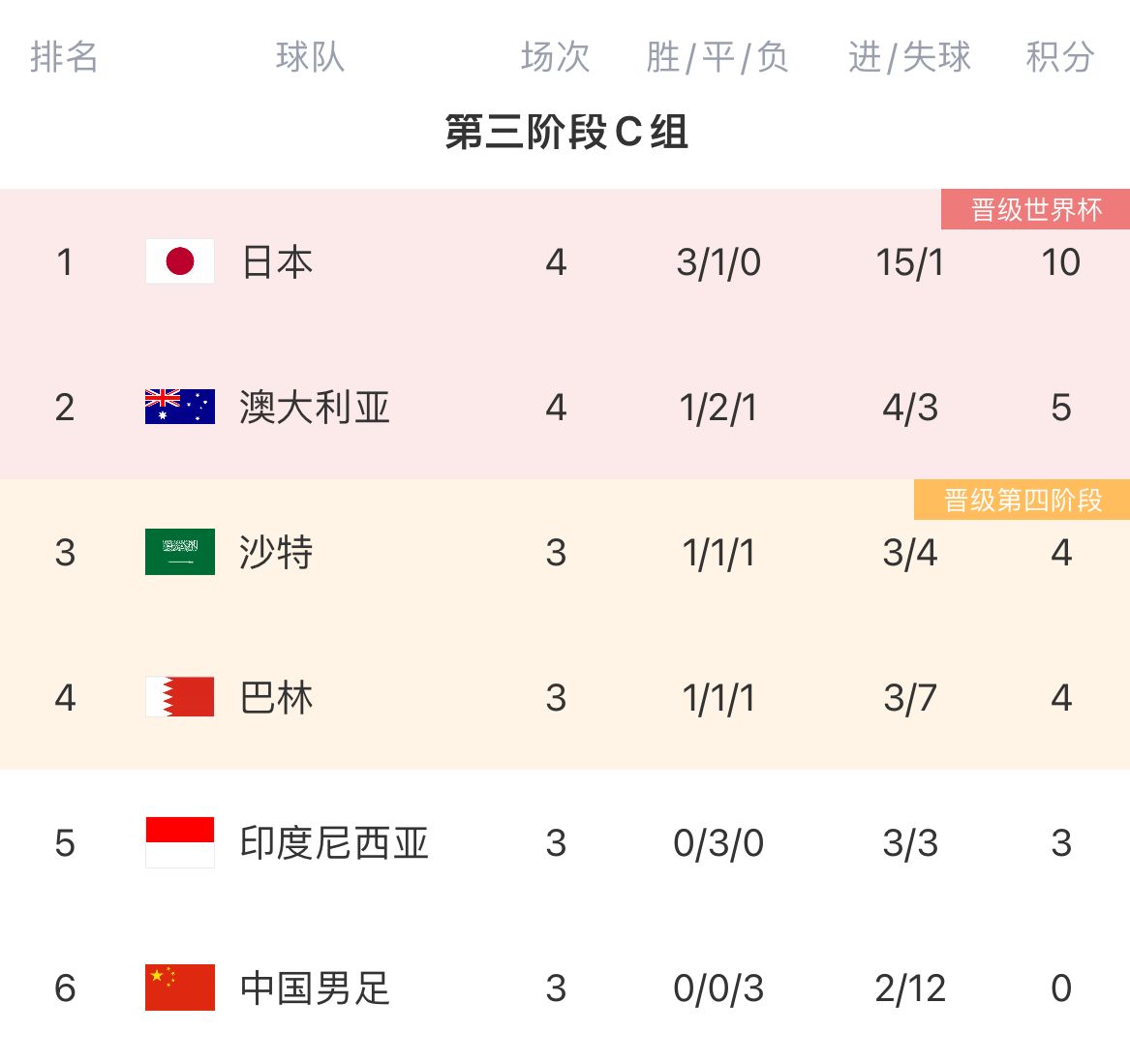This screenshot has width=1130, height=1064.
Task: Click the Indonesia flag icon
Action: [x=180, y=842]
